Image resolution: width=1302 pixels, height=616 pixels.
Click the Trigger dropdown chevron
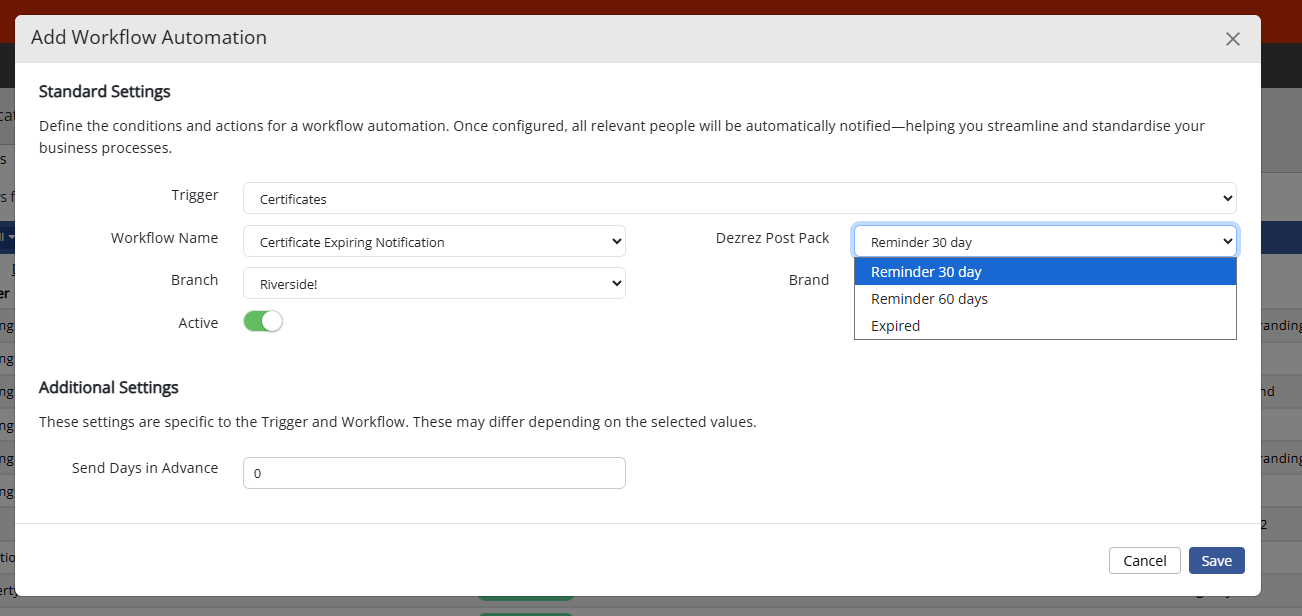coord(1227,197)
